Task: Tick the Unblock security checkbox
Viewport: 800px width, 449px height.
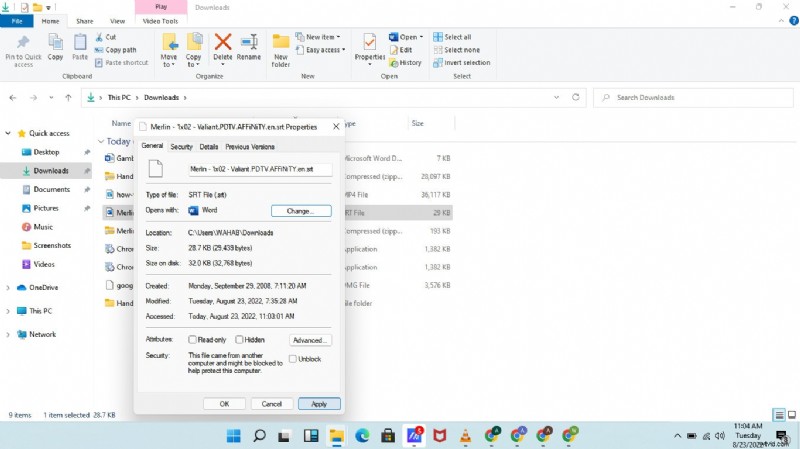Action: 293,358
